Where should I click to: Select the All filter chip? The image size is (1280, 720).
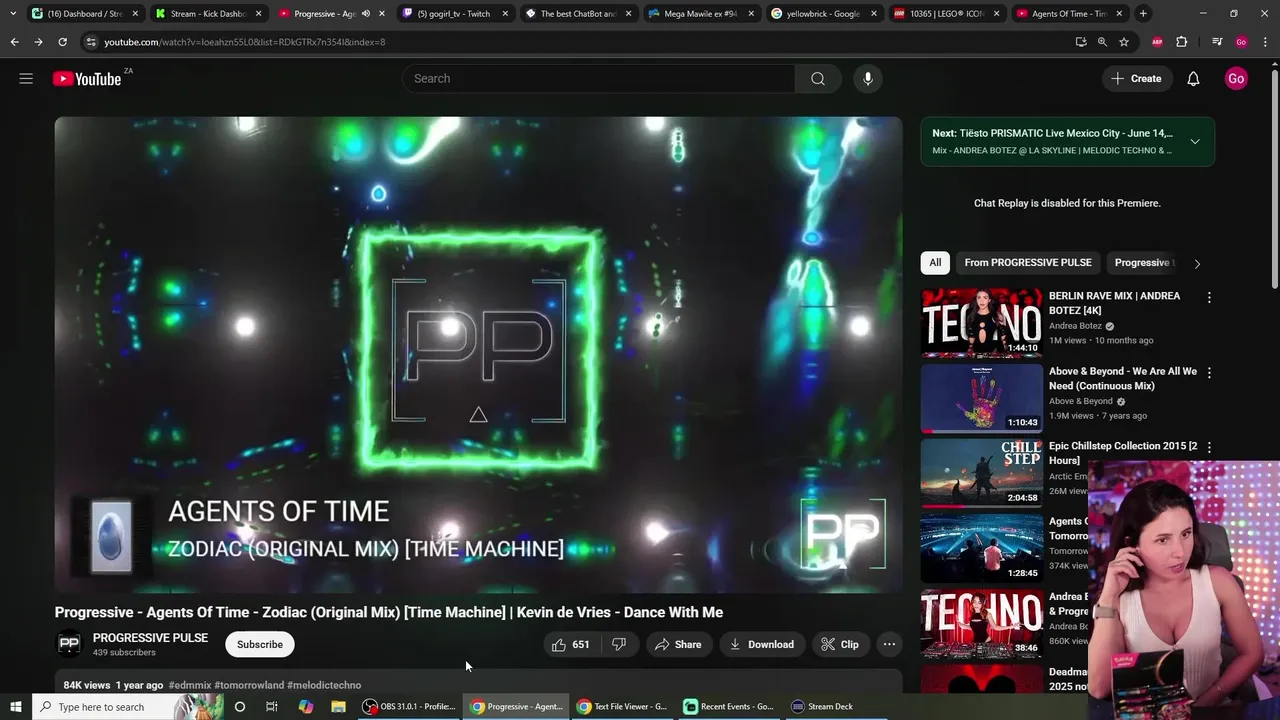point(935,263)
